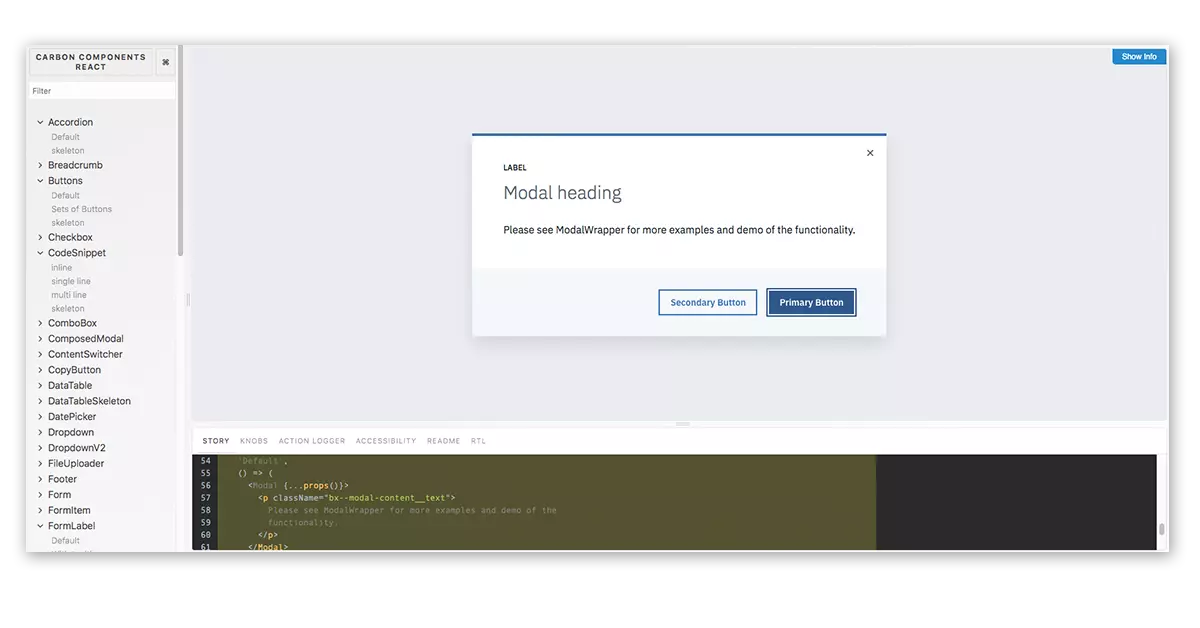The image size is (1200, 628).
Task: Open Default story under Buttons
Action: pos(66,196)
